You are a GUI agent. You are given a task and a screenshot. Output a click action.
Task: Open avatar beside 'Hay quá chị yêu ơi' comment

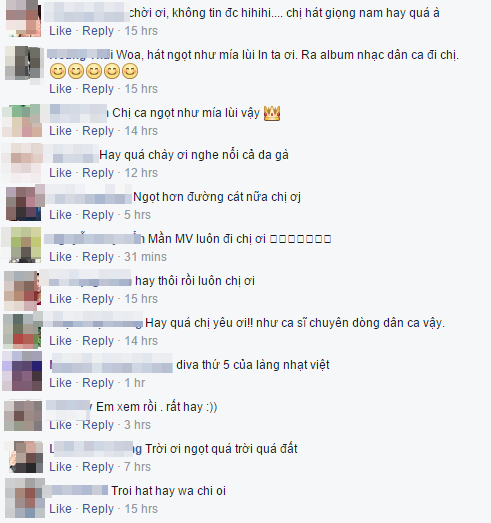pyautogui.click(x=22, y=331)
